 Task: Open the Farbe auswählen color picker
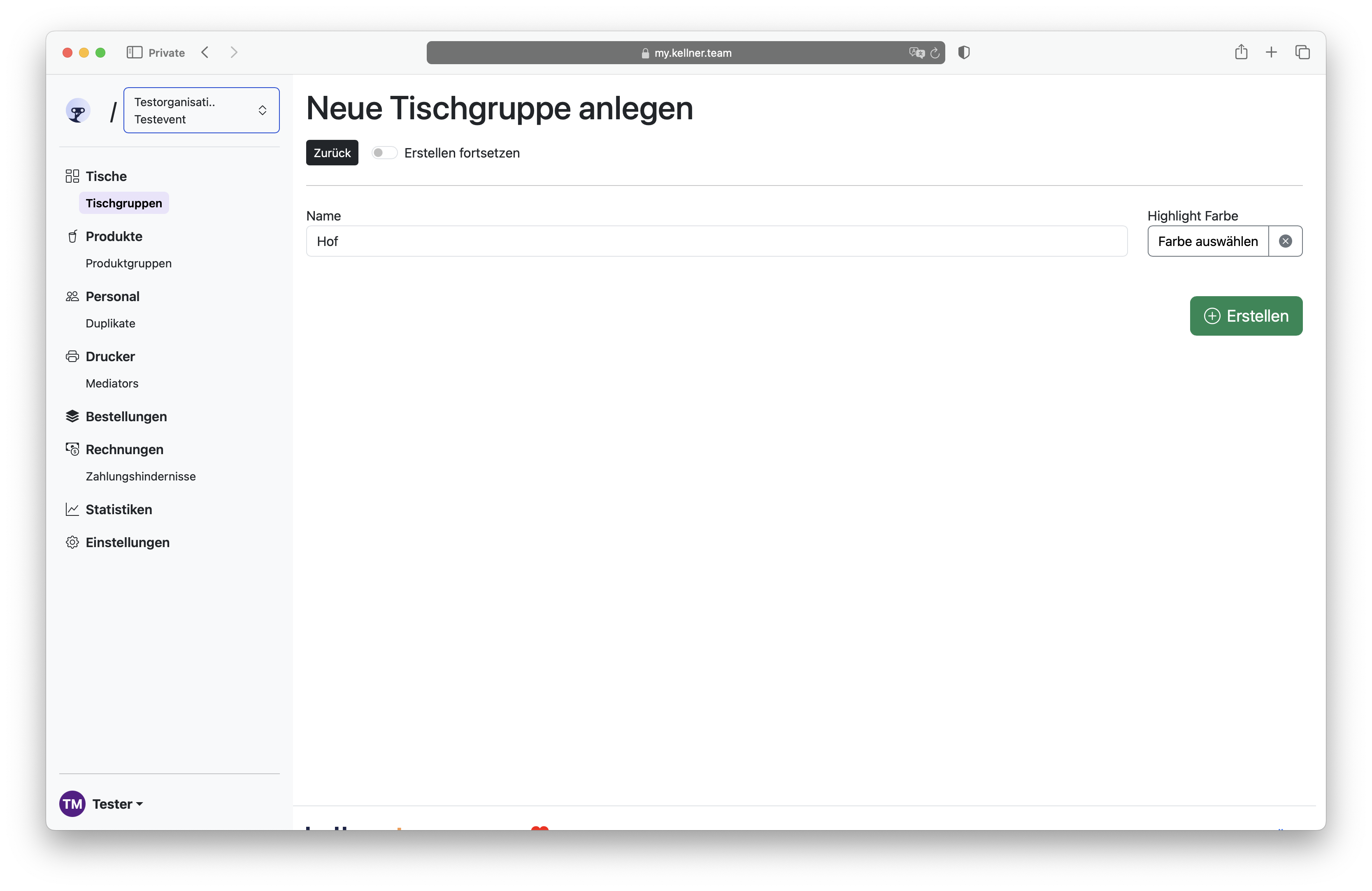1208,241
